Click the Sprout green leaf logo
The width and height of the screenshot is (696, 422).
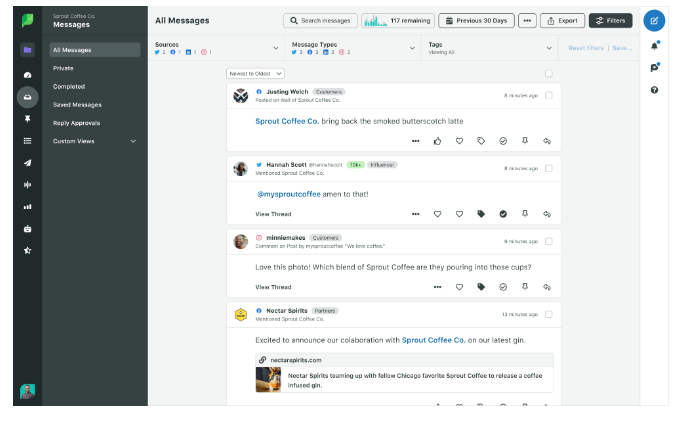click(28, 20)
